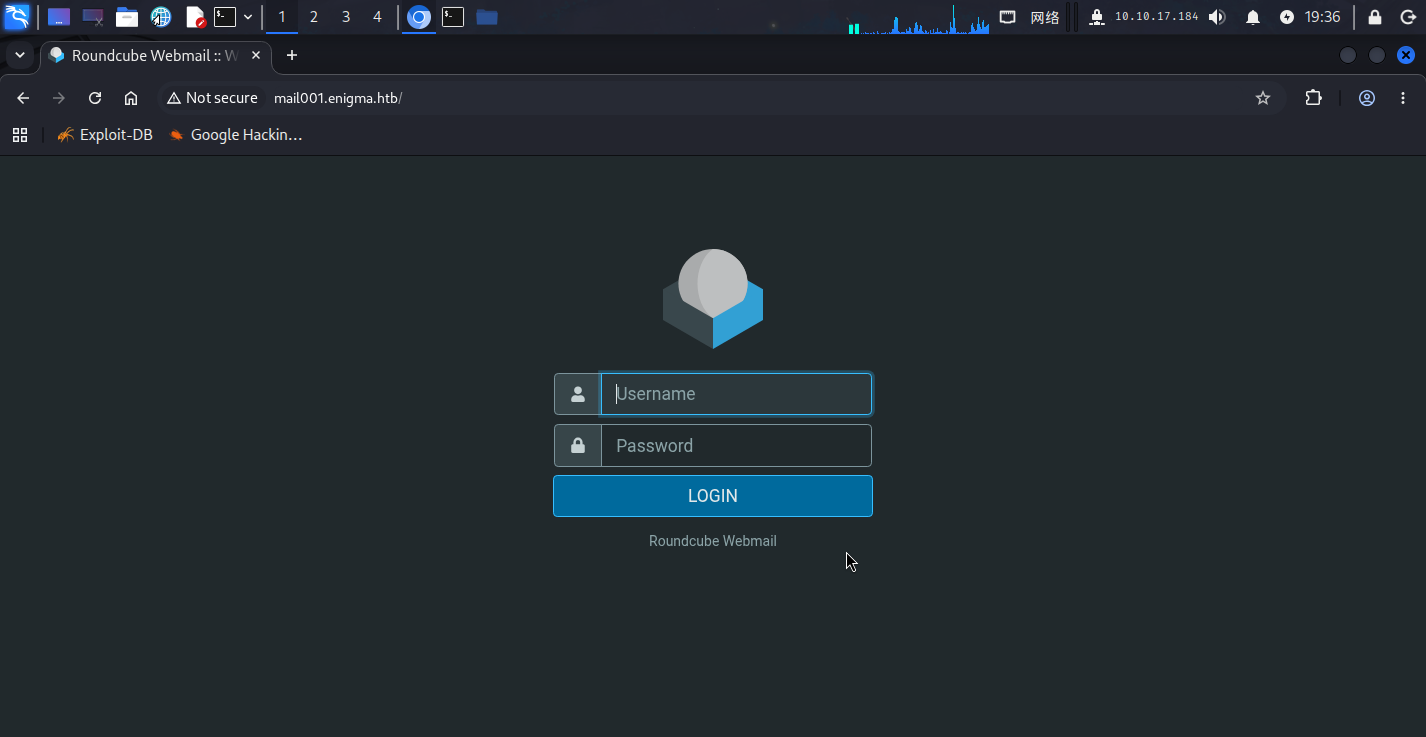Image resolution: width=1426 pixels, height=737 pixels.
Task: Open the volume control in the panel
Action: (1217, 17)
